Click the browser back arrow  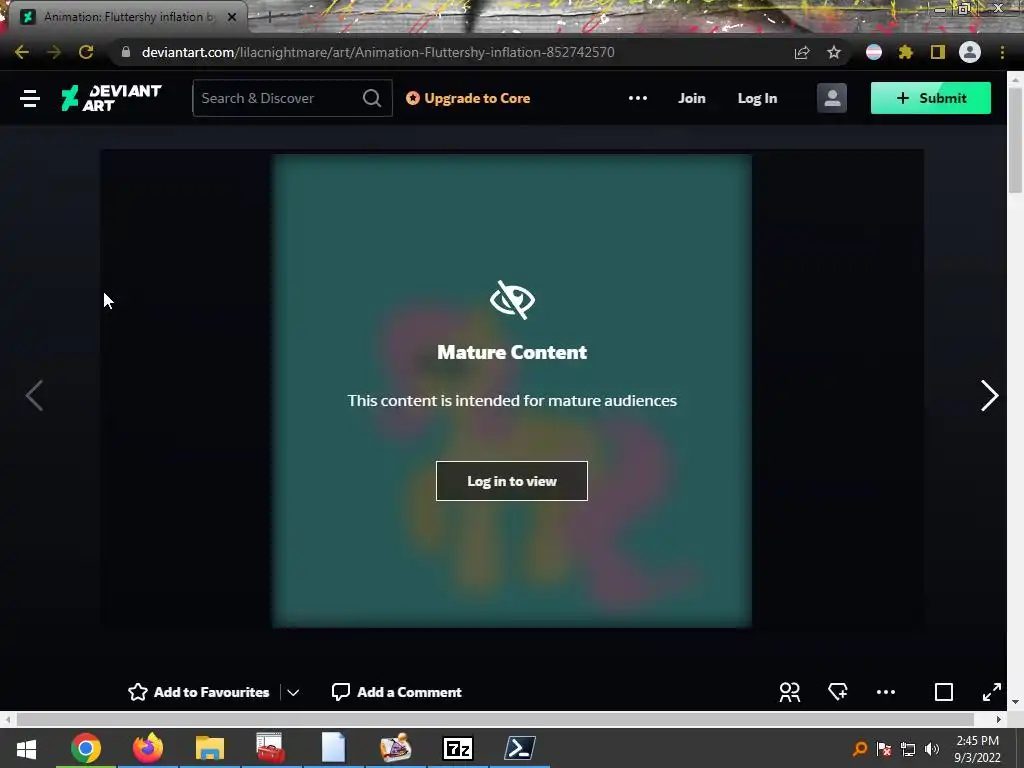pos(22,52)
